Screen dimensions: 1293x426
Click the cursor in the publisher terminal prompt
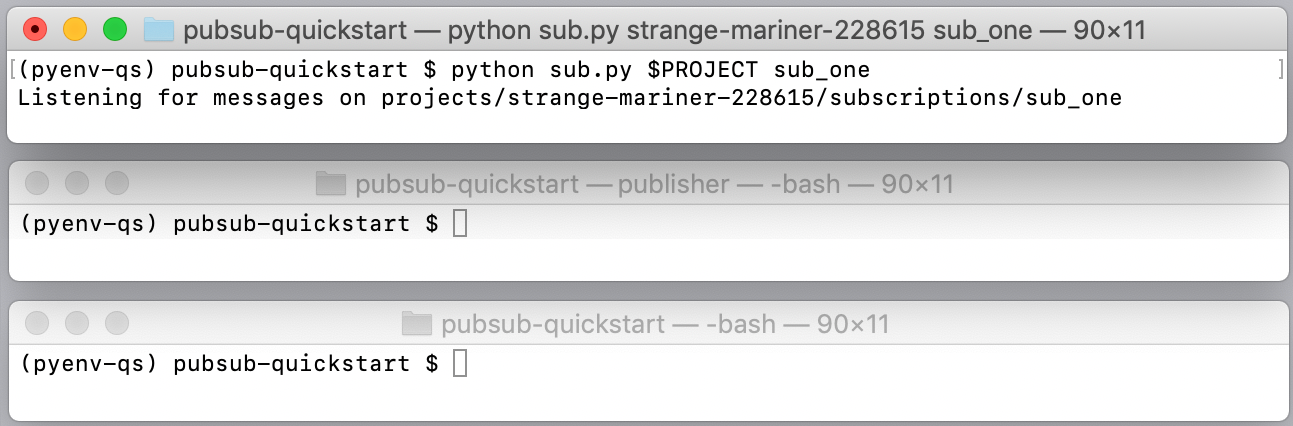(x=460, y=224)
